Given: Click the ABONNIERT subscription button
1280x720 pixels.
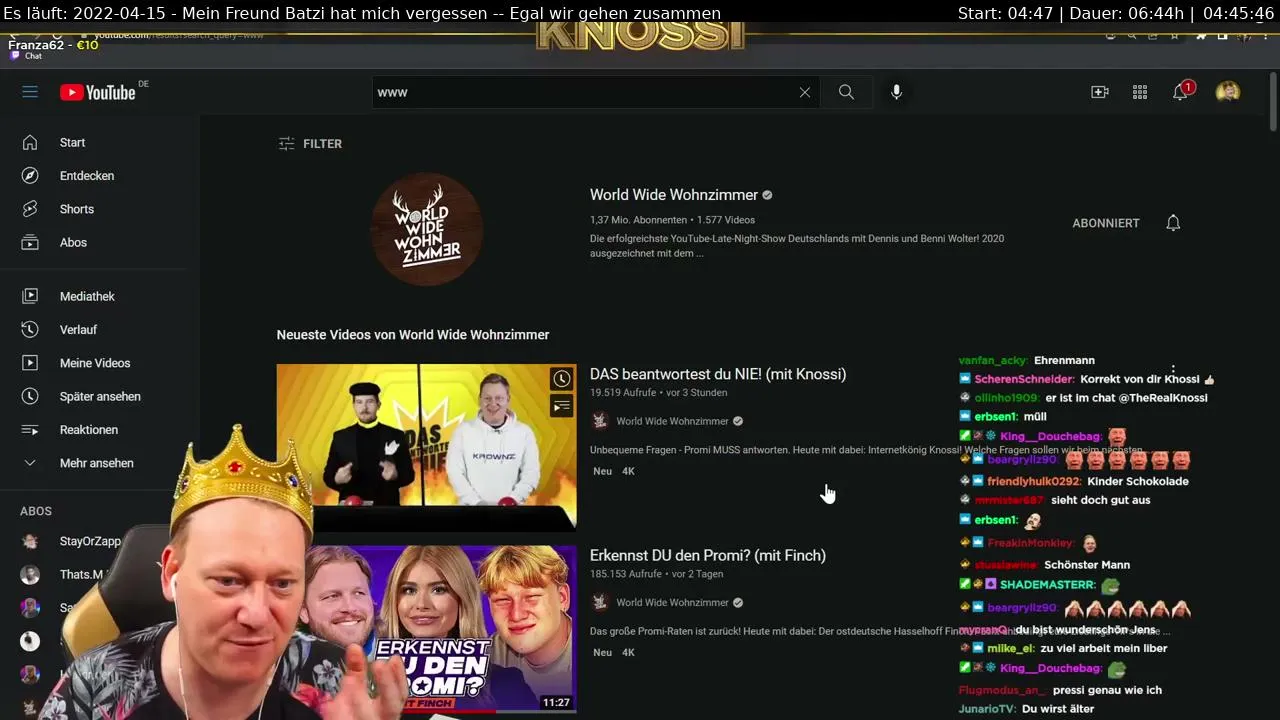Looking at the screenshot, I should tap(1106, 223).
